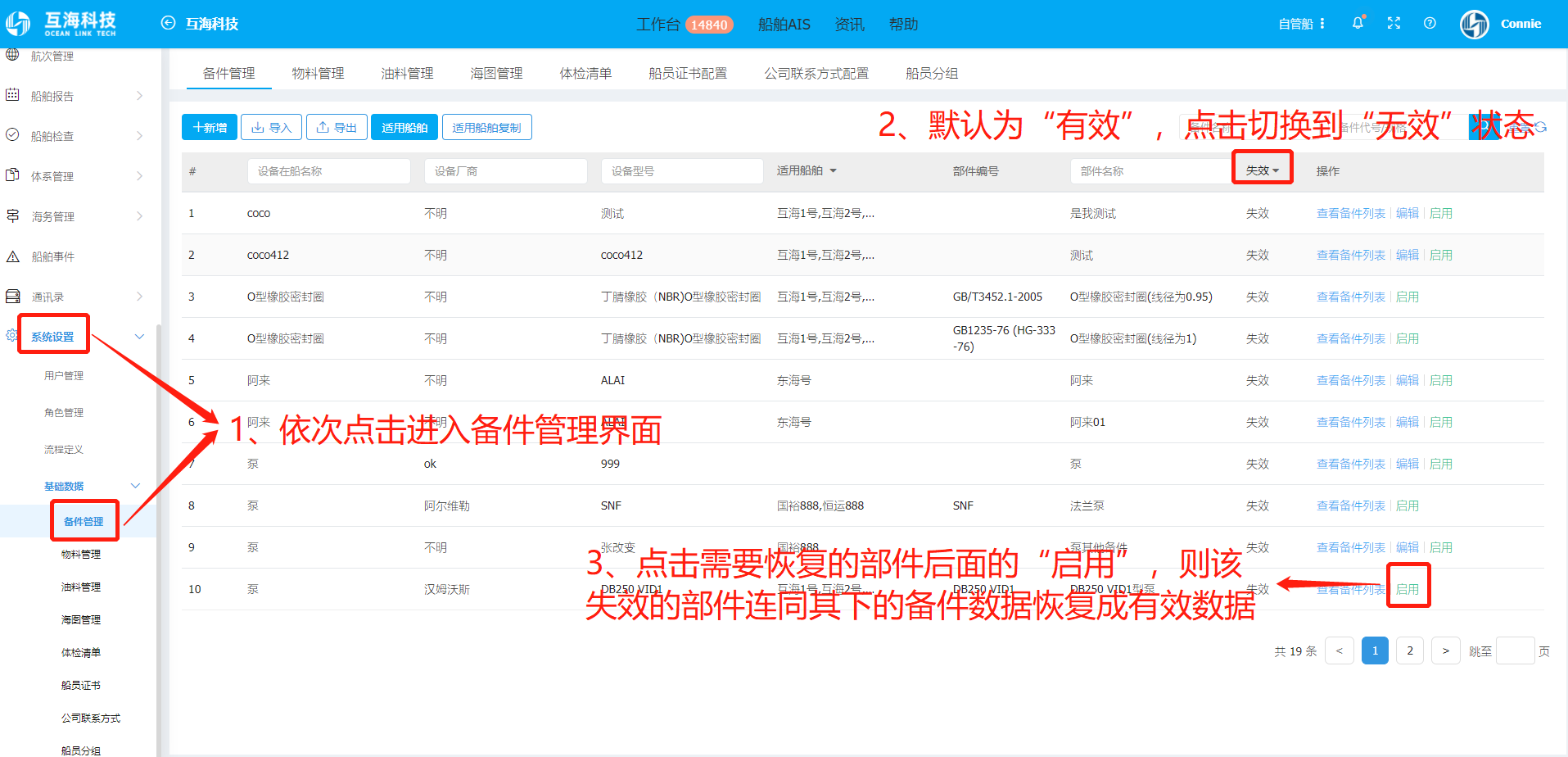Click 查看备件列表 in the 法兰泵 row

click(x=1351, y=505)
